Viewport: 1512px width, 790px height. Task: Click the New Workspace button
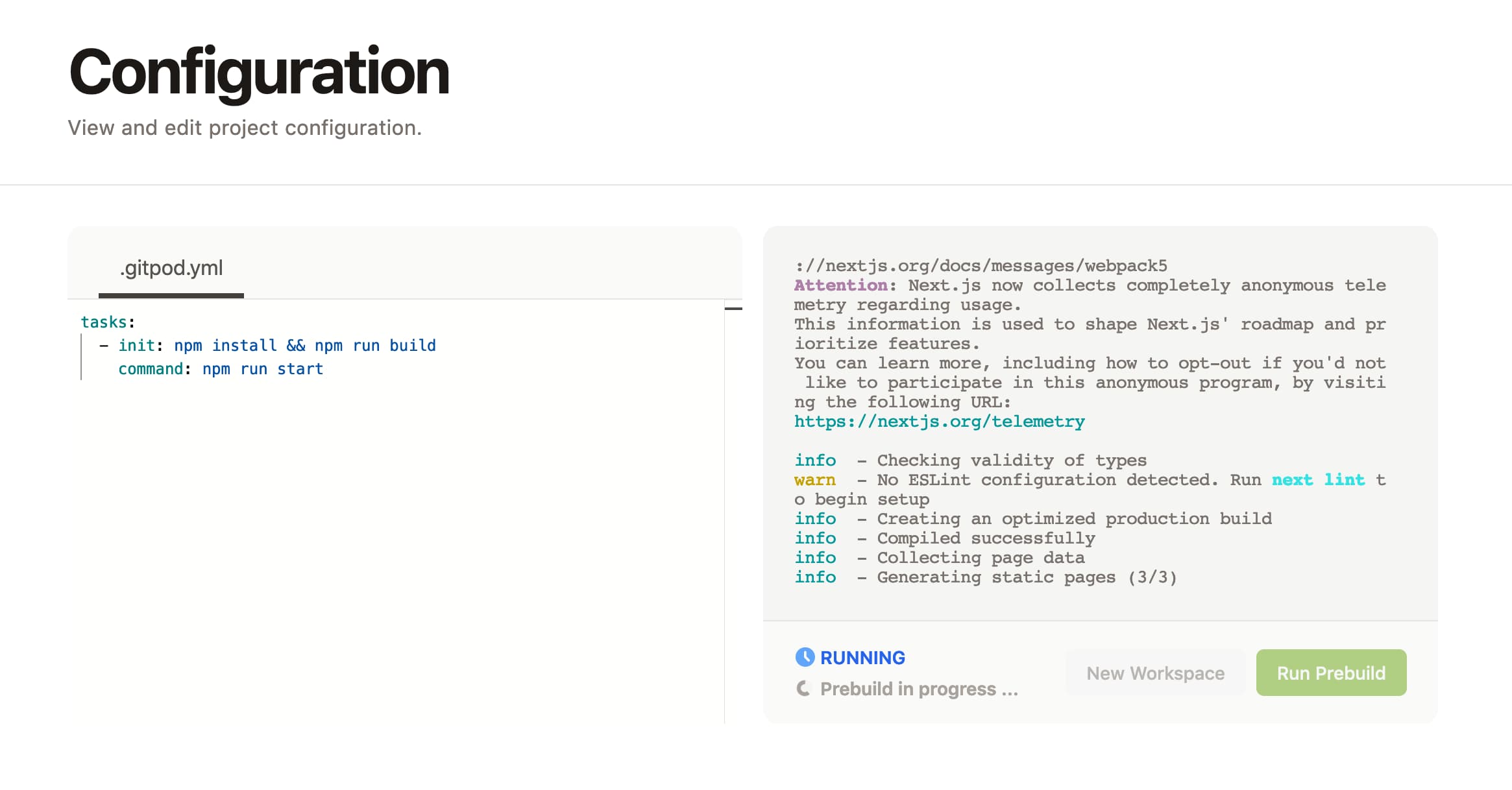click(x=1155, y=673)
